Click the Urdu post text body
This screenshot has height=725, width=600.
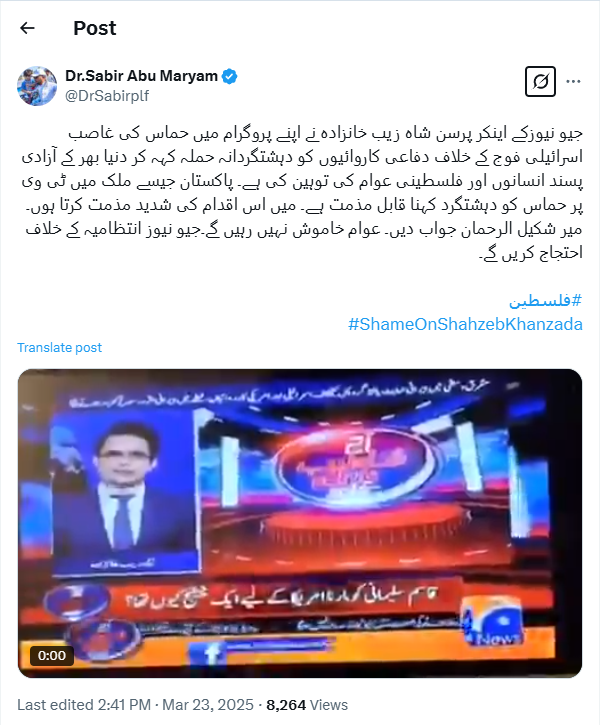[302, 193]
